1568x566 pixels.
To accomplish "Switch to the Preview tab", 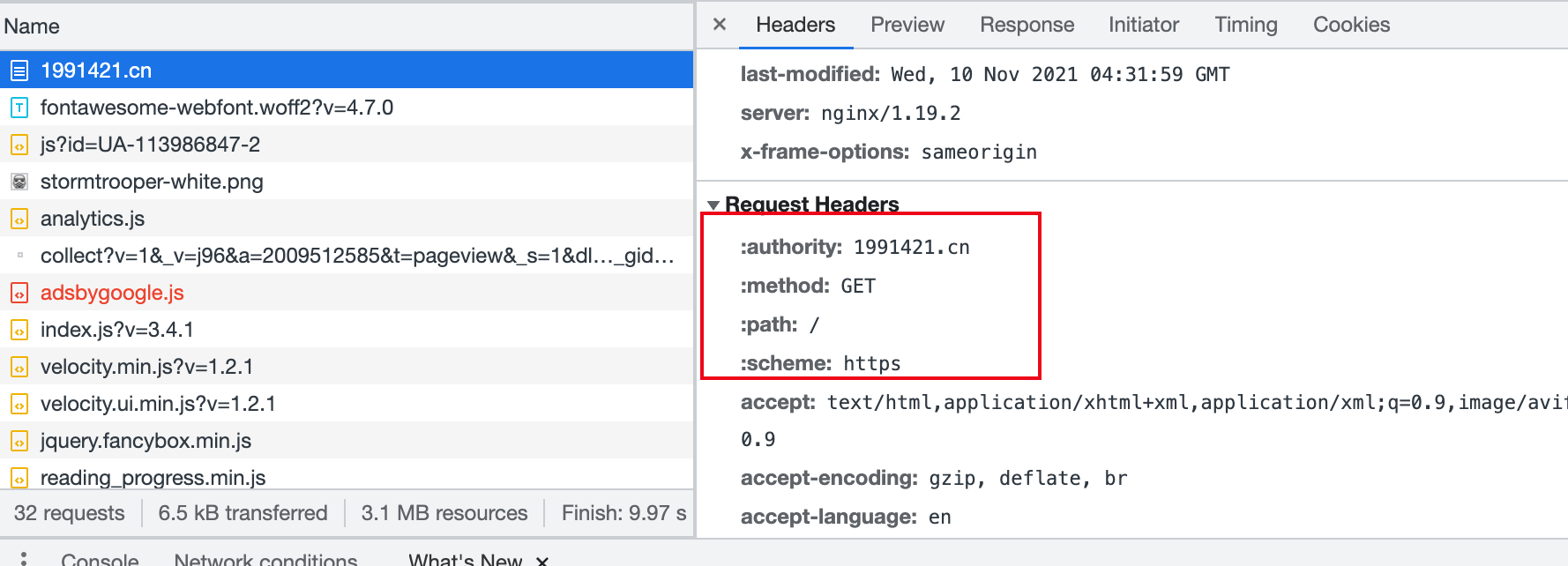I will (907, 25).
